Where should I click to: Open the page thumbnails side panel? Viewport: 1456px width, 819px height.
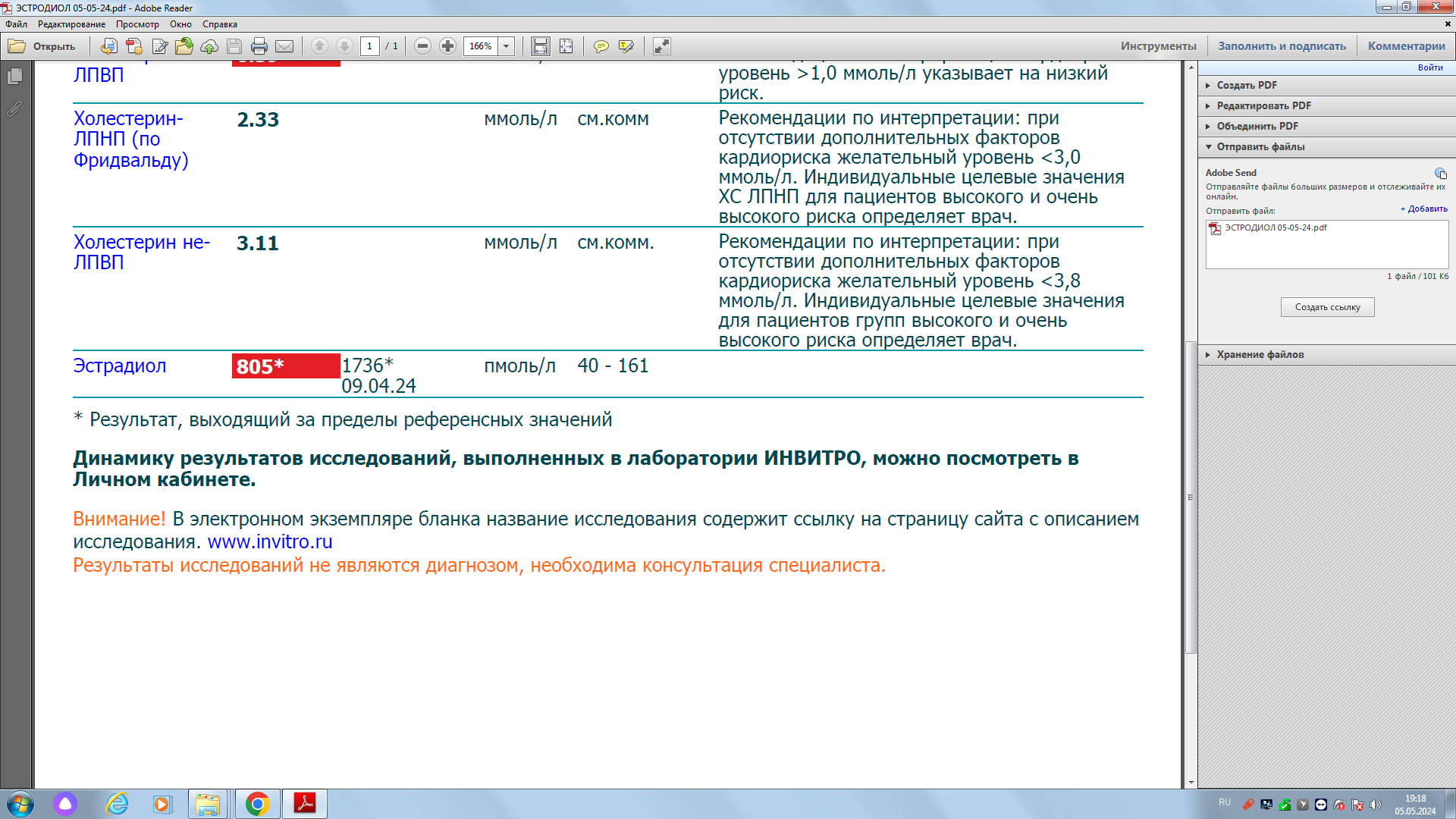tap(14, 76)
